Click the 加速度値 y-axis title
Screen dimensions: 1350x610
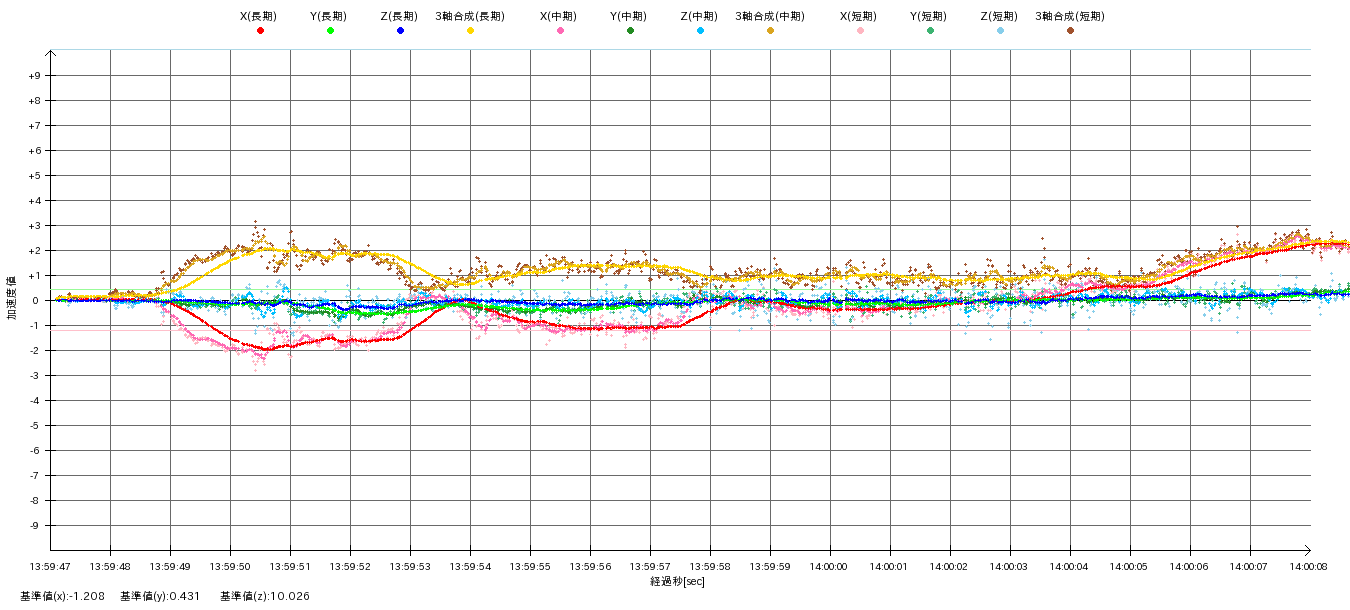[x=12, y=298]
